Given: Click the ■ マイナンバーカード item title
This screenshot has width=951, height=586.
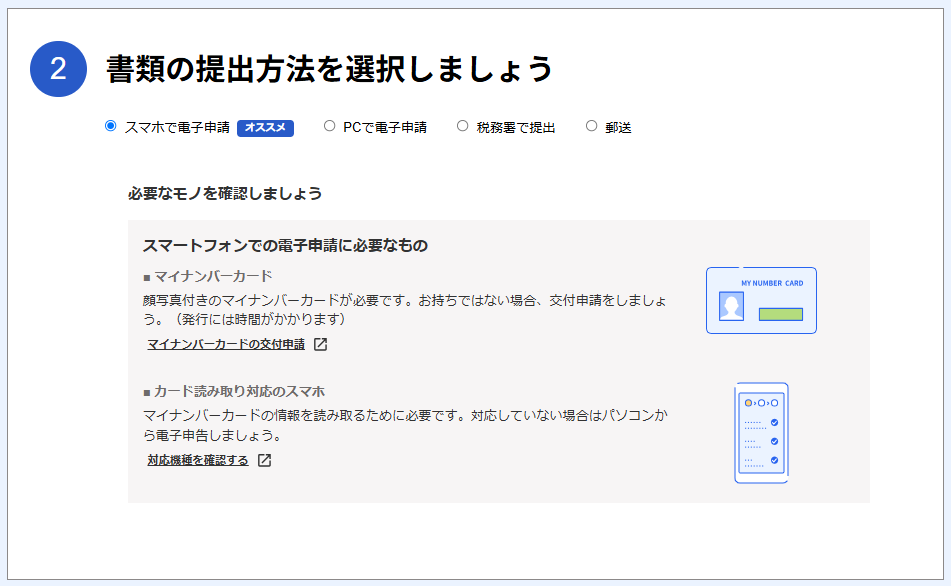Looking at the screenshot, I should click(207, 276).
